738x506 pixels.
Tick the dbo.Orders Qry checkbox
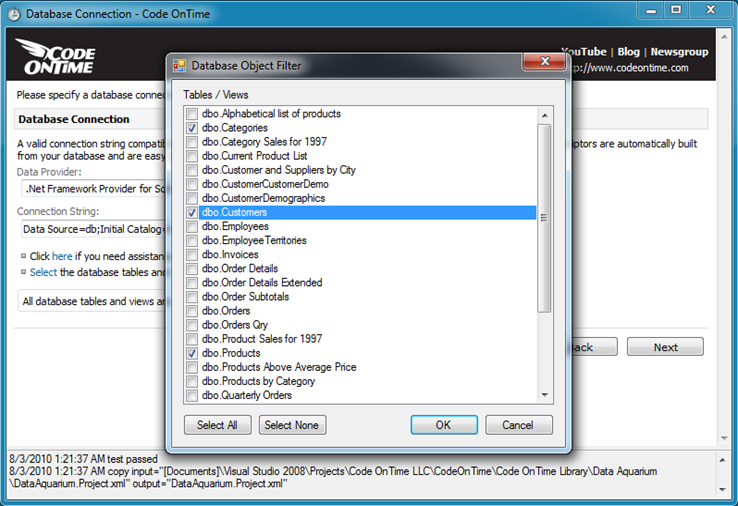coord(192,325)
